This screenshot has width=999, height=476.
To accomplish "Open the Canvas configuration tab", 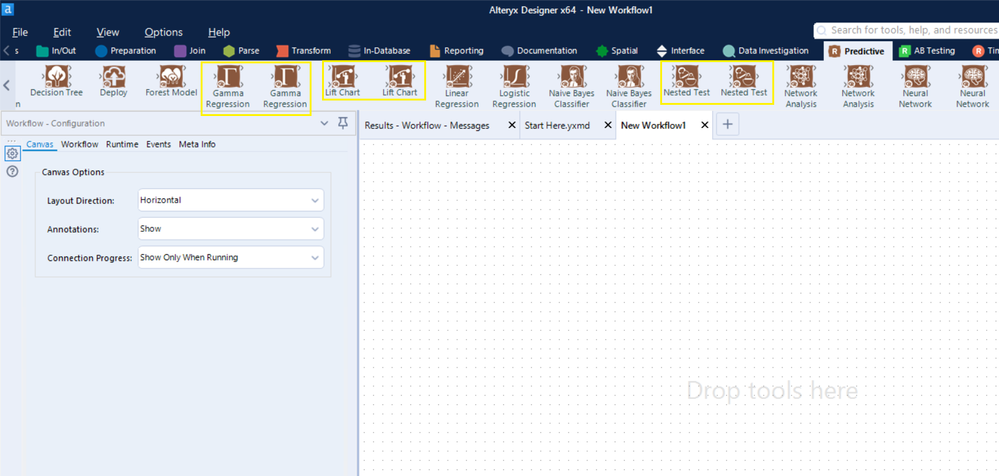I will (40, 145).
